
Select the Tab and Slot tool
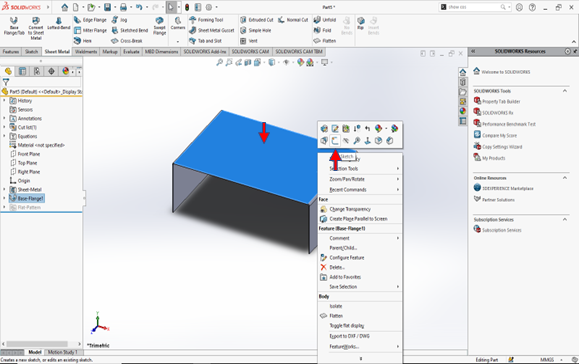point(205,41)
